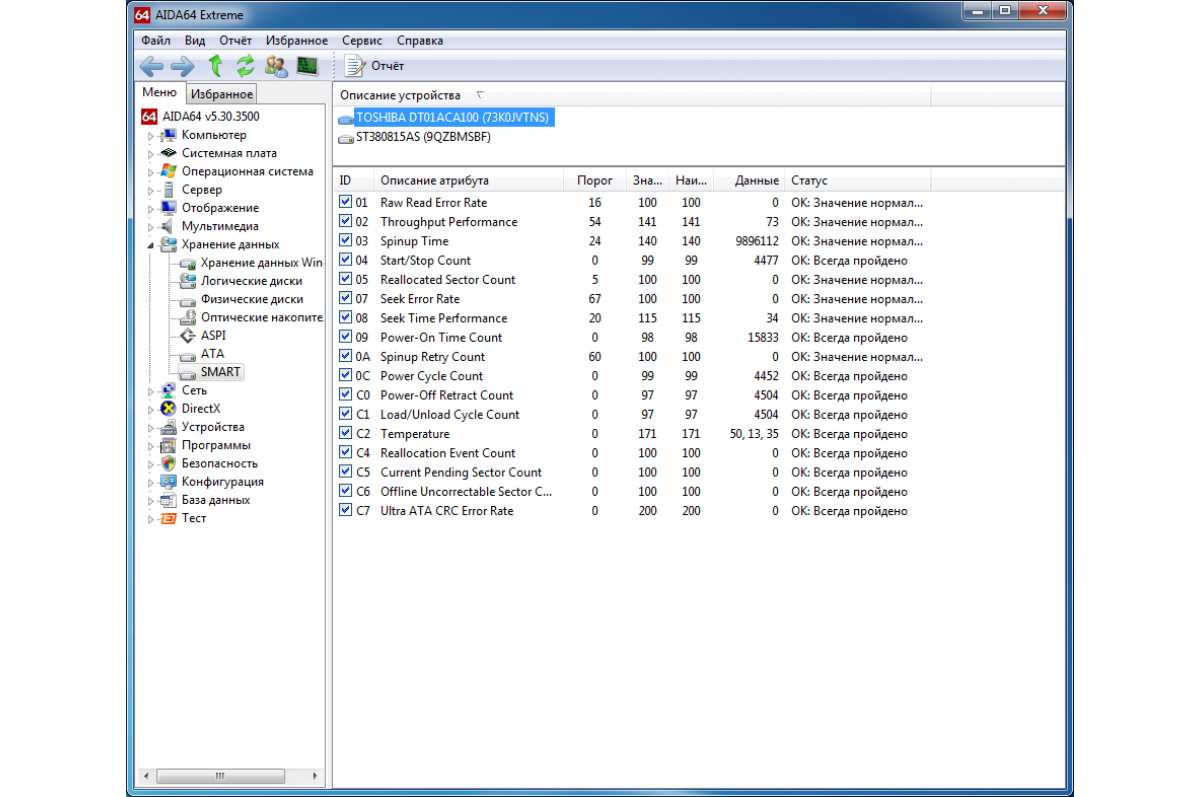
Task: Uncheck the Ultra ATA CRC Error Rate checkbox
Action: coord(345,510)
